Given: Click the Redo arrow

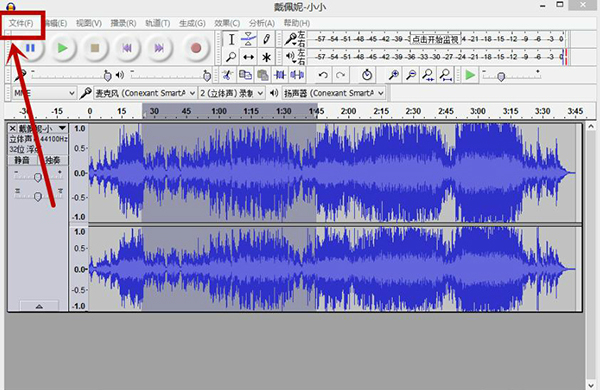Looking at the screenshot, I should coord(340,75).
